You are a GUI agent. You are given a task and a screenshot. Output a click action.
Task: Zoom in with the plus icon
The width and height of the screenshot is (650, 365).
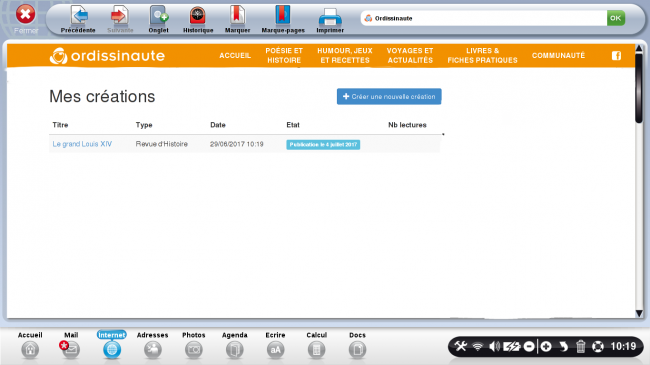pos(546,346)
